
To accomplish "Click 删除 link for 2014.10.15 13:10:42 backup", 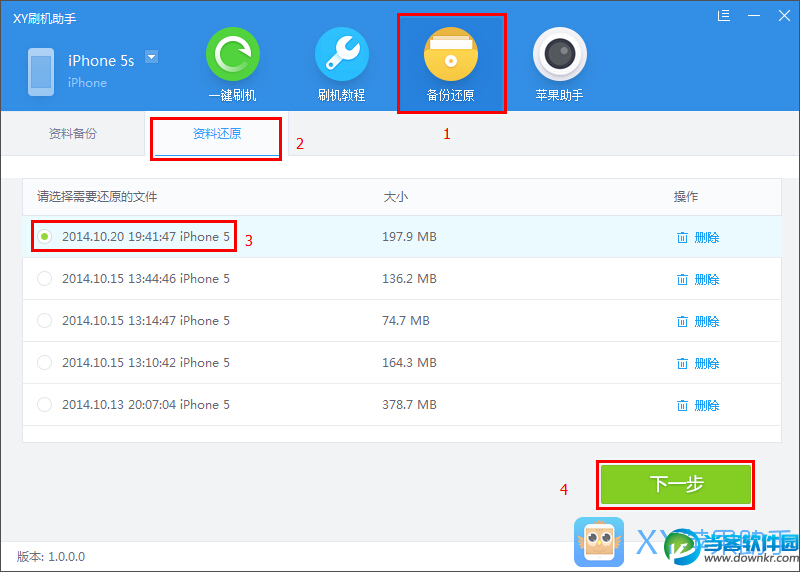I will [707, 363].
